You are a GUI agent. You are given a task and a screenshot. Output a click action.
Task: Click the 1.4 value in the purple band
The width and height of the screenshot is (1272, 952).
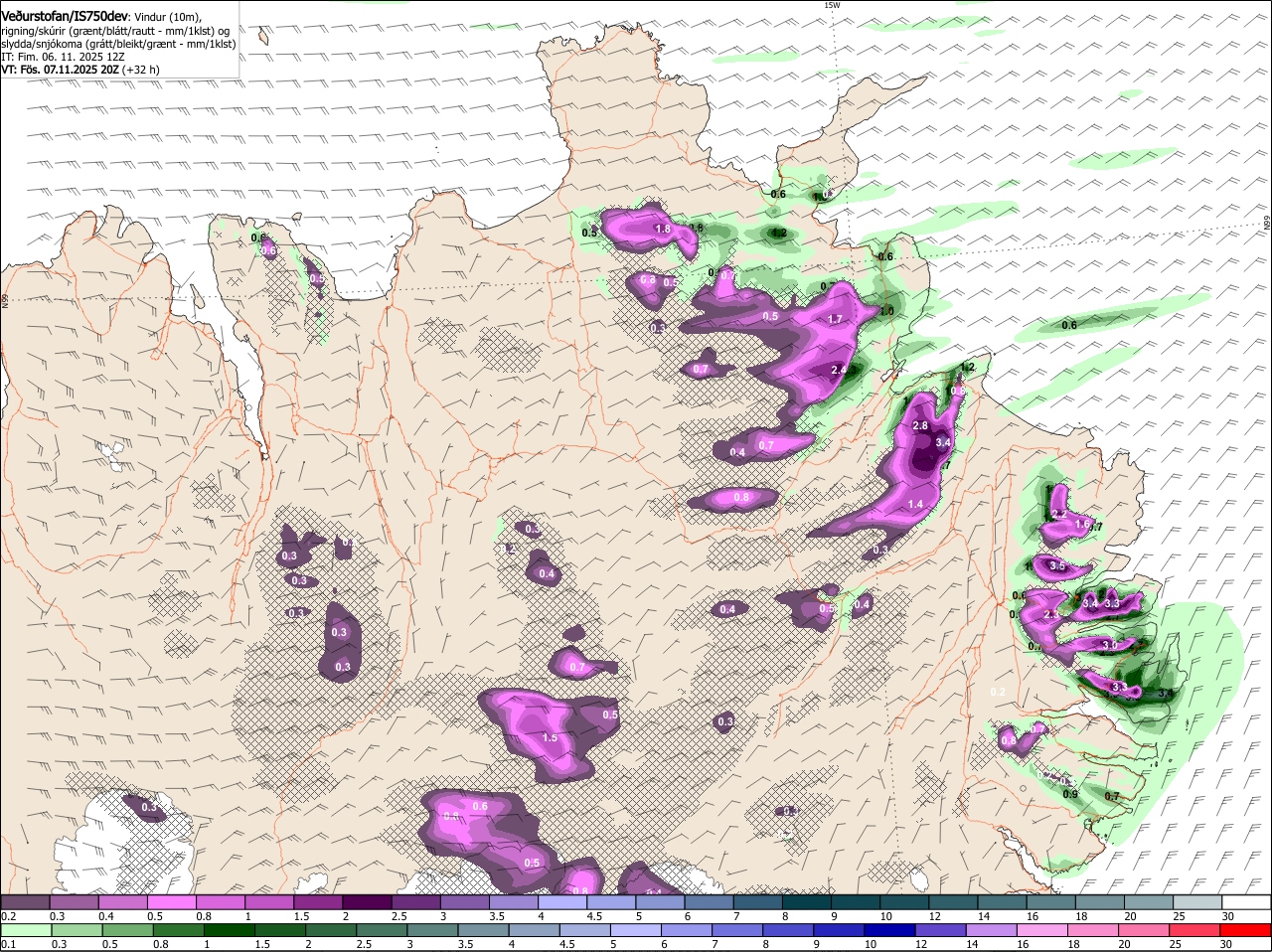[x=915, y=505]
